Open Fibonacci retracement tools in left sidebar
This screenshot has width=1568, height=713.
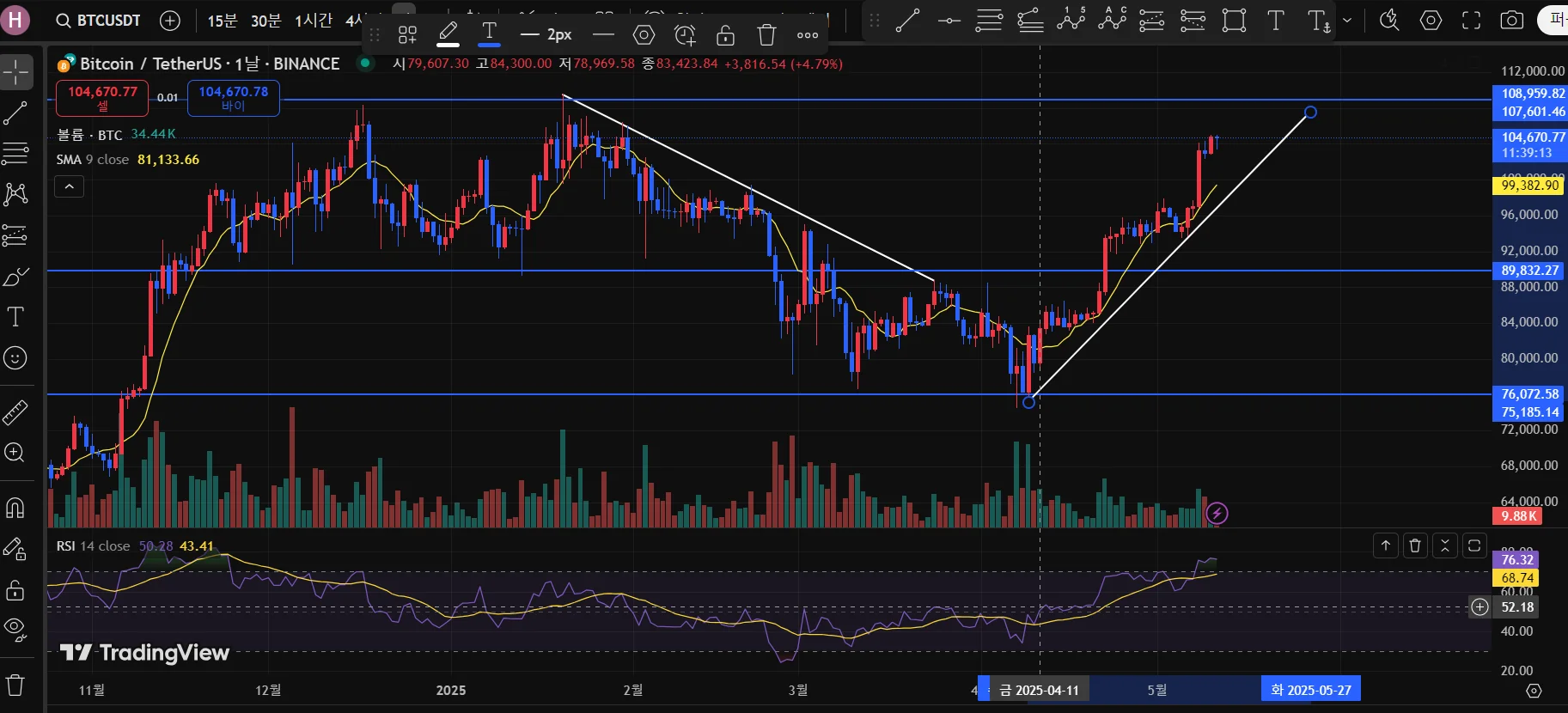[16, 154]
